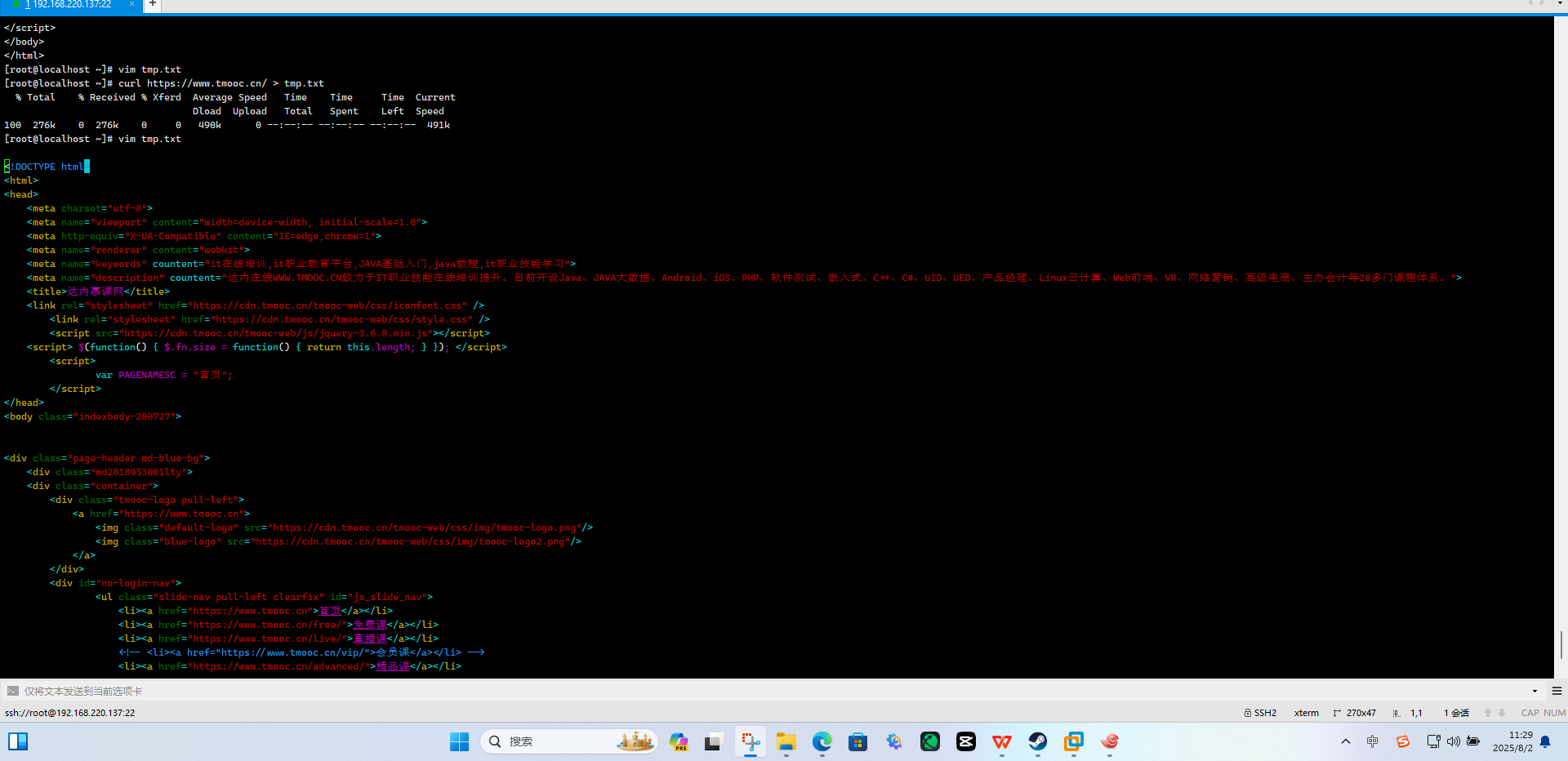Launch Microsoft Edge from the taskbar
This screenshot has height=761, width=1568.
[822, 741]
